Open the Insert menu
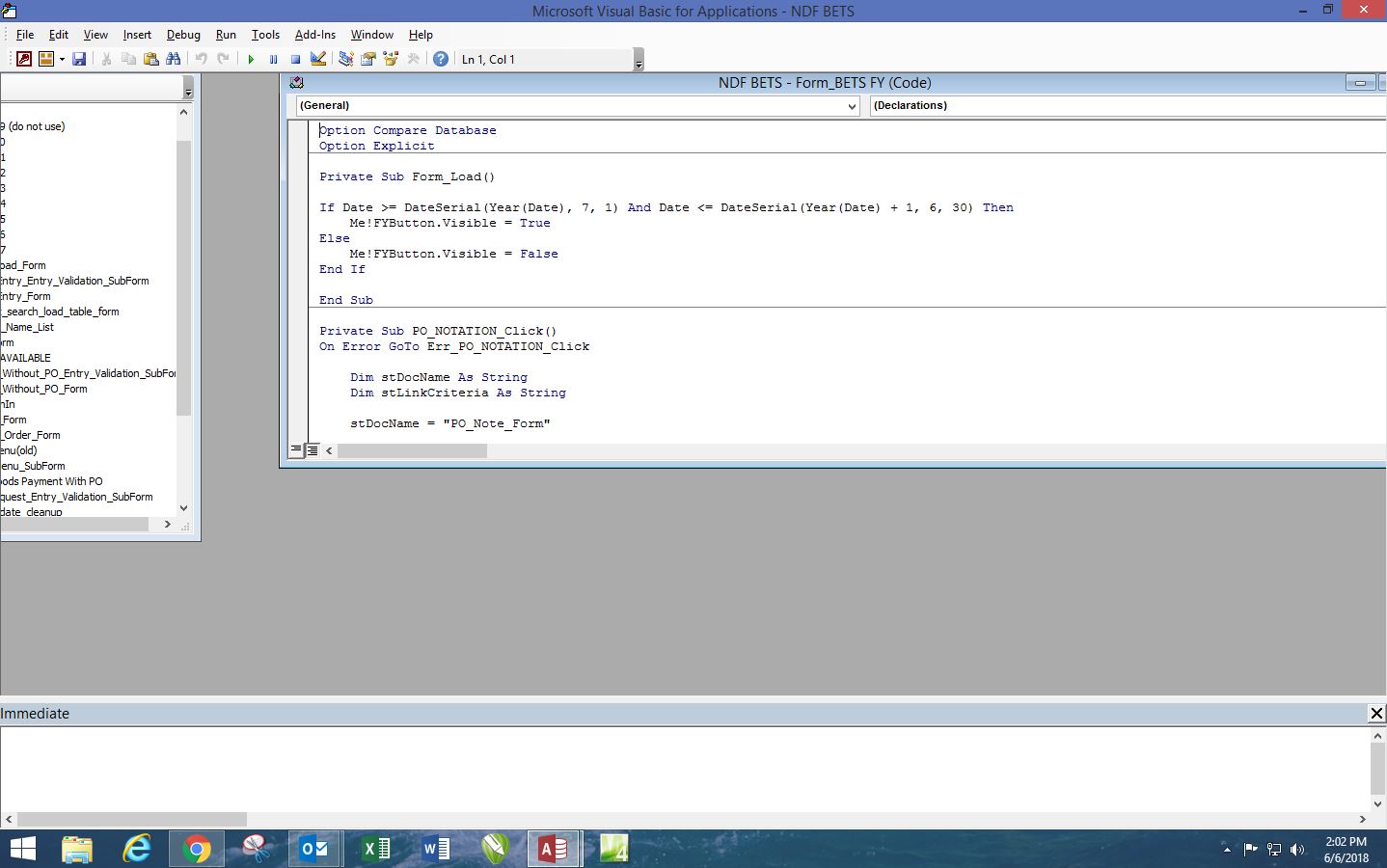Screen dimensions: 1387x868 (137, 35)
